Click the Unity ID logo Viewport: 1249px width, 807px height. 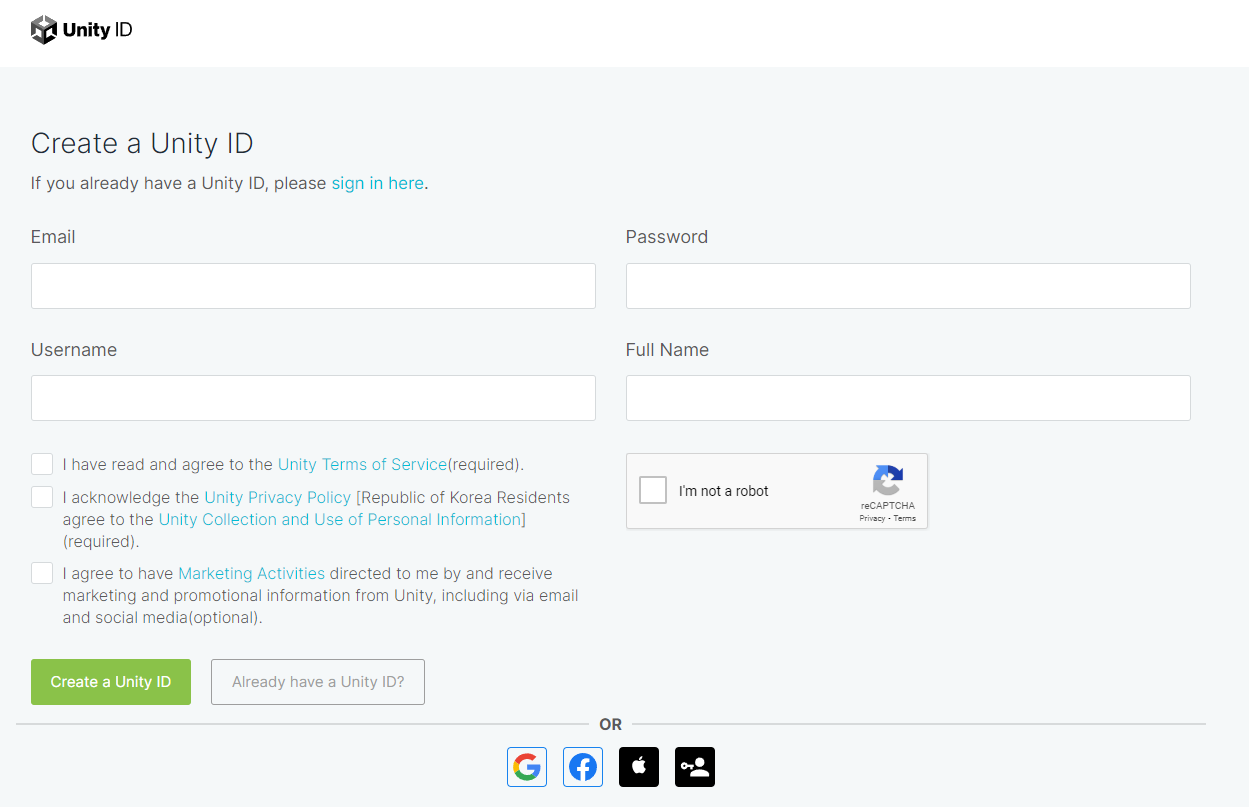pos(82,30)
